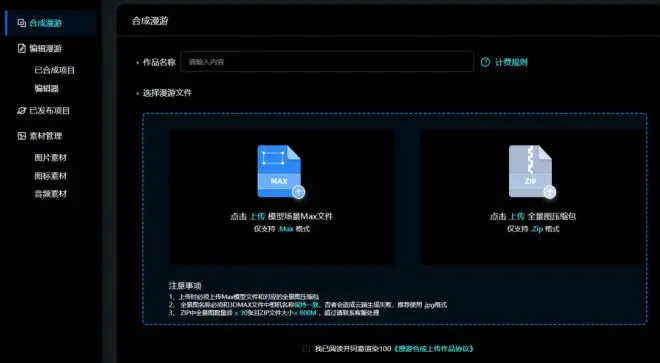Select 图标素材 submenu item
This screenshot has width=660, height=363.
tap(51, 176)
